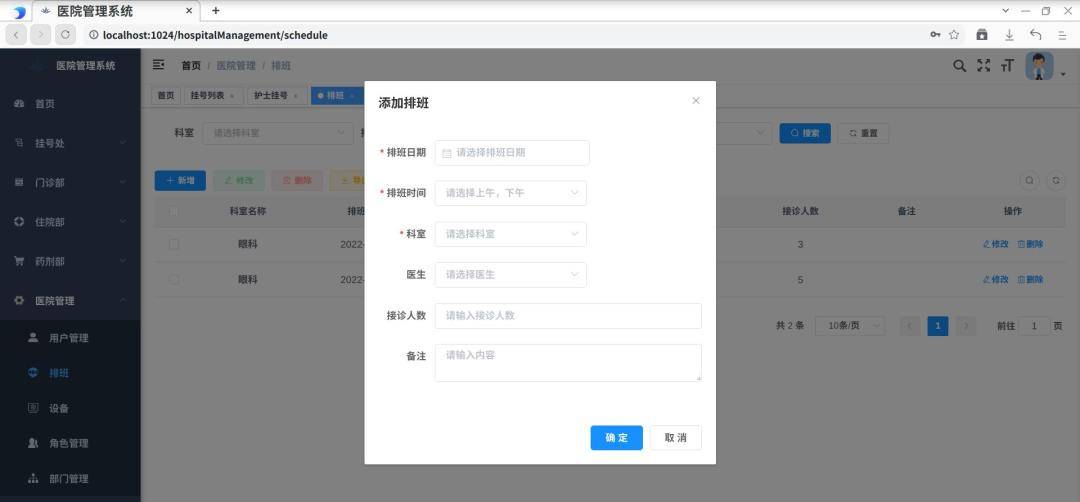Open the user avatar menu
This screenshot has width=1080, height=502.
pyautogui.click(x=1039, y=66)
